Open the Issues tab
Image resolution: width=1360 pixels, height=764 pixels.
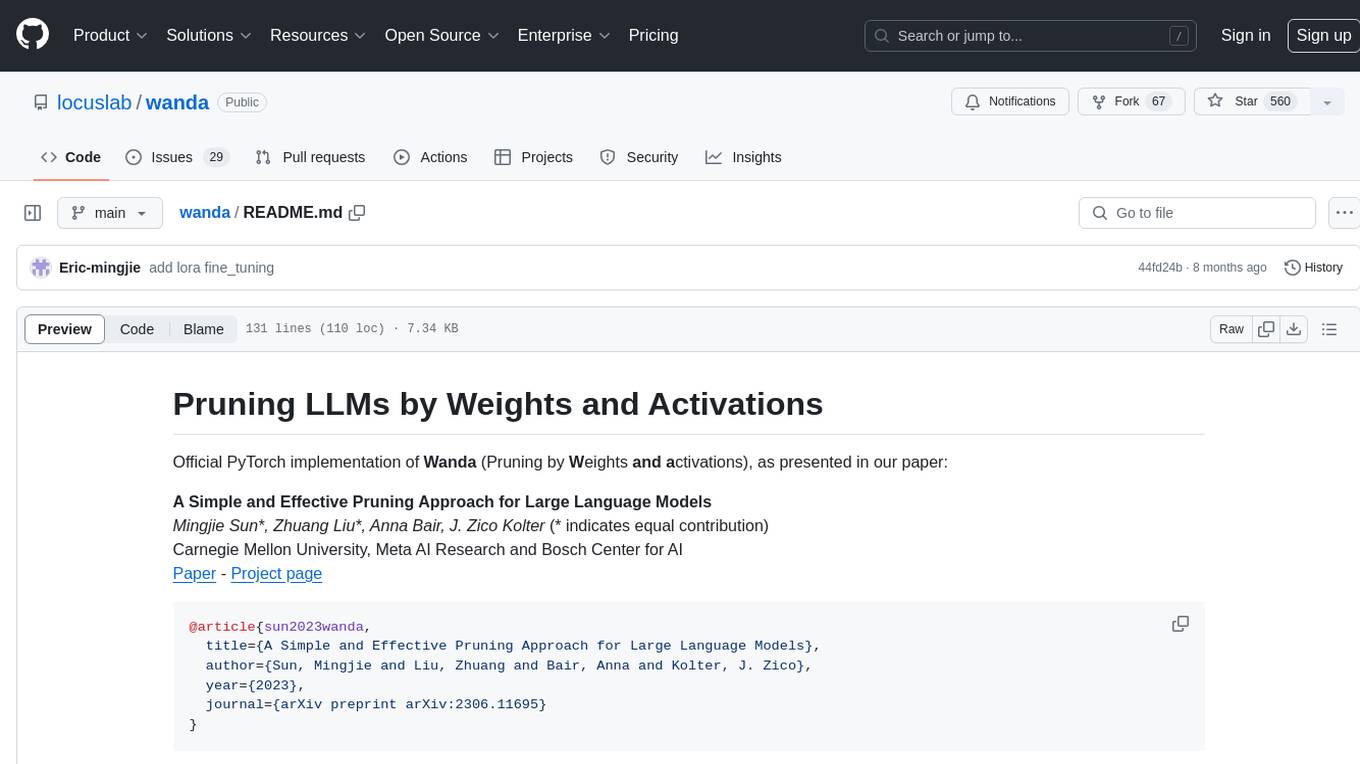coord(177,157)
